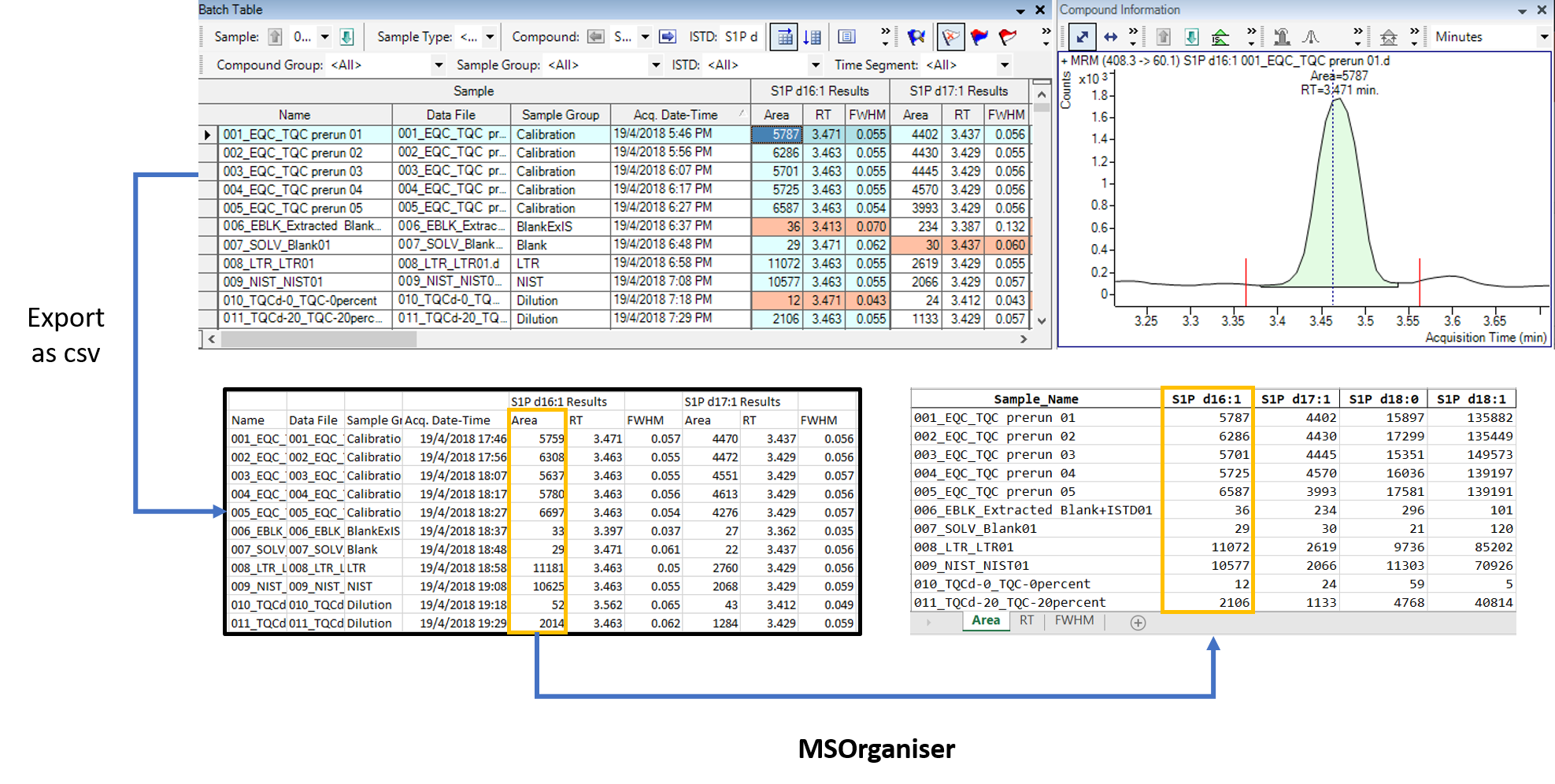The width and height of the screenshot is (1555, 784).
Task: Toggle autoscale diagonal arrow in Compound Information
Action: click(x=1083, y=37)
